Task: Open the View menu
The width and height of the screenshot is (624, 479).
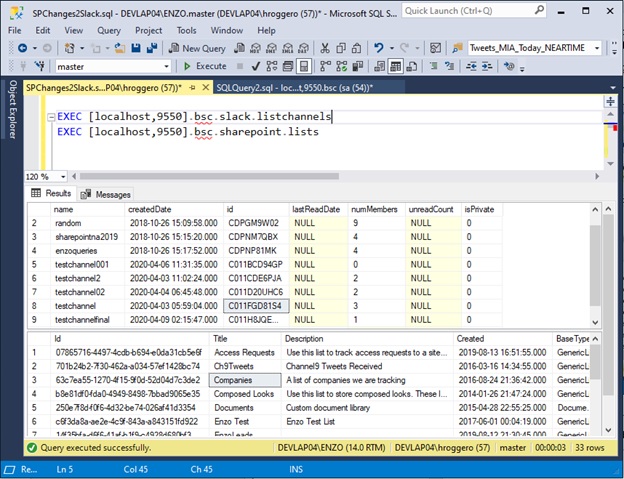Action: pos(74,30)
